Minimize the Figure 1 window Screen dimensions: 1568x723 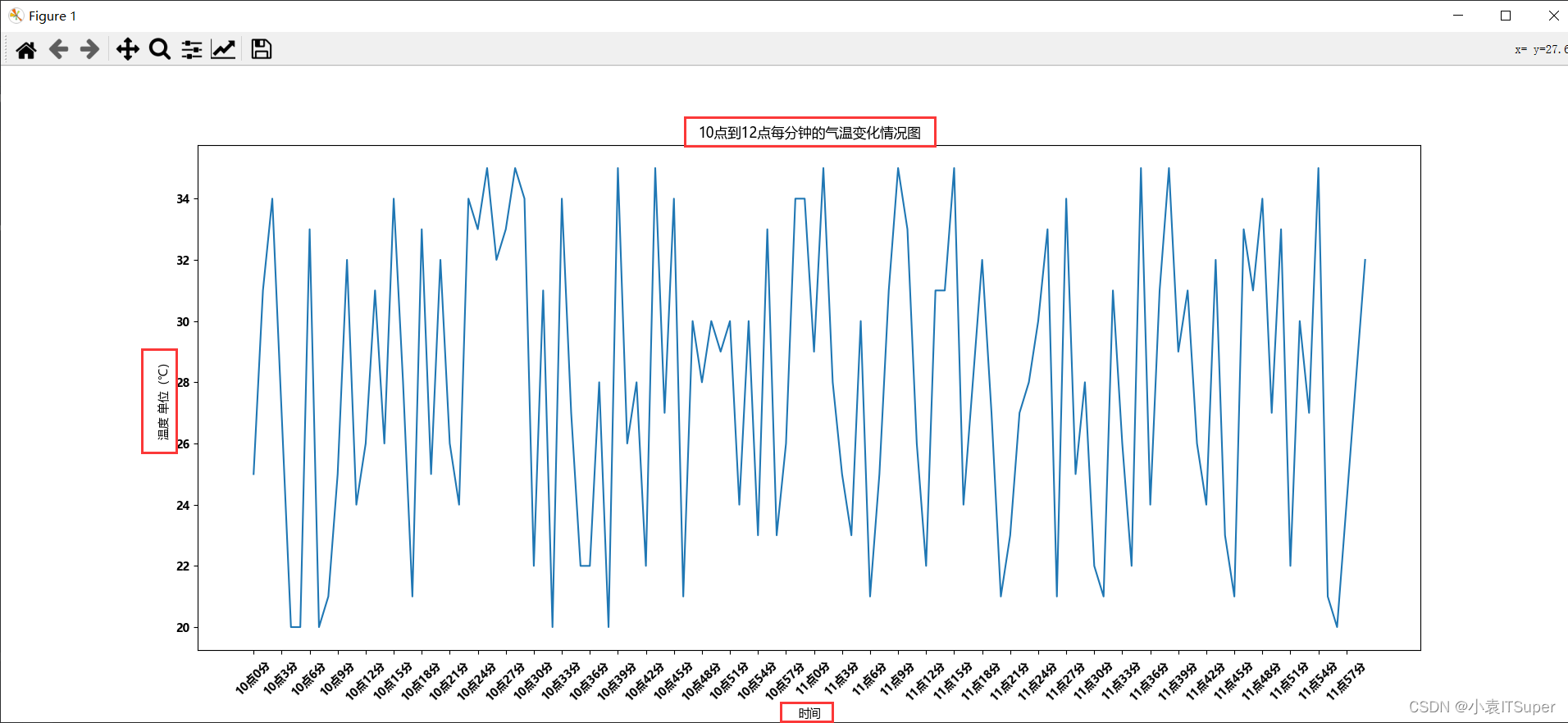coord(1458,16)
